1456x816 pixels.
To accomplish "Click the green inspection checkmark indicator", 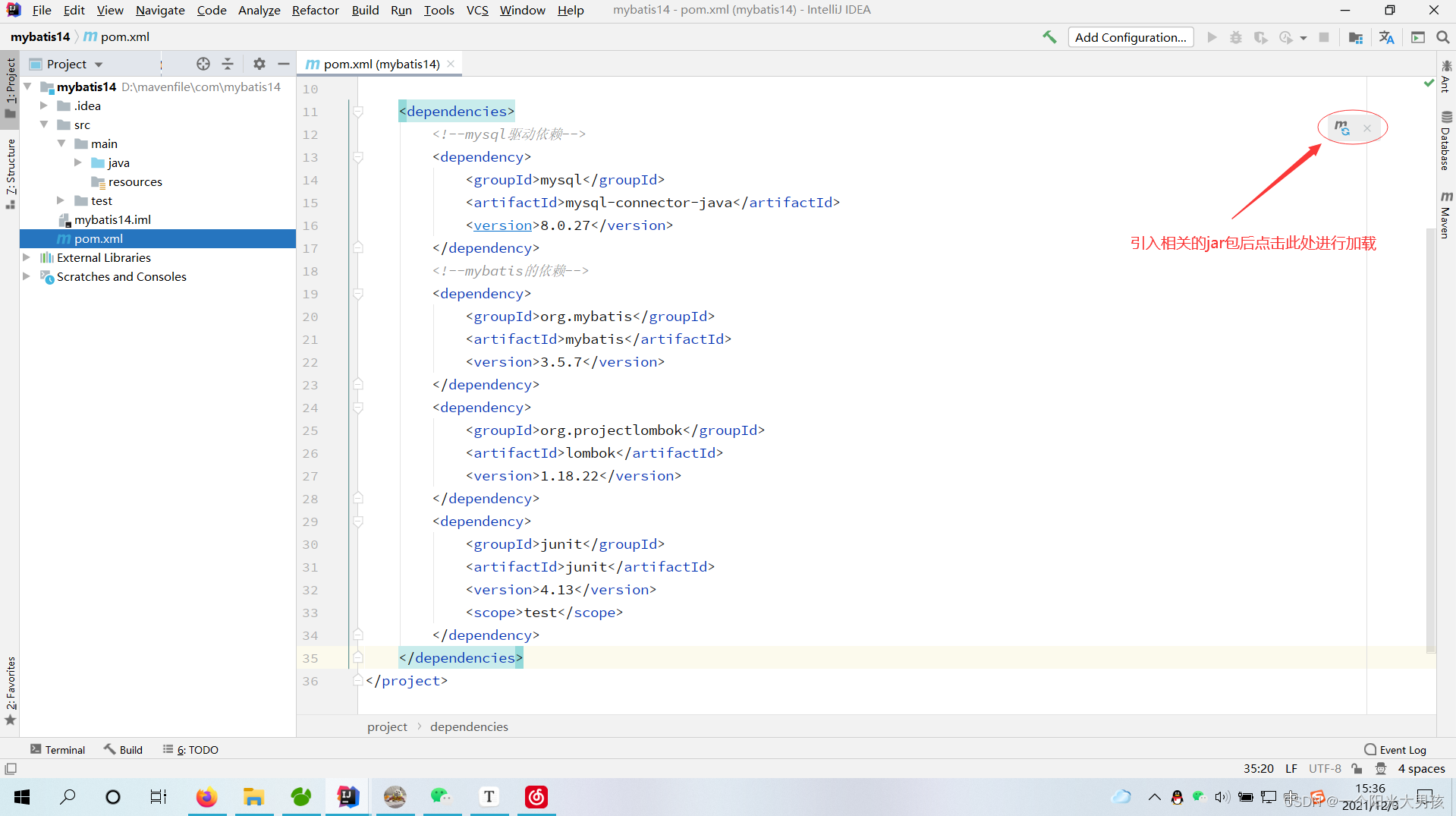I will 1429,83.
